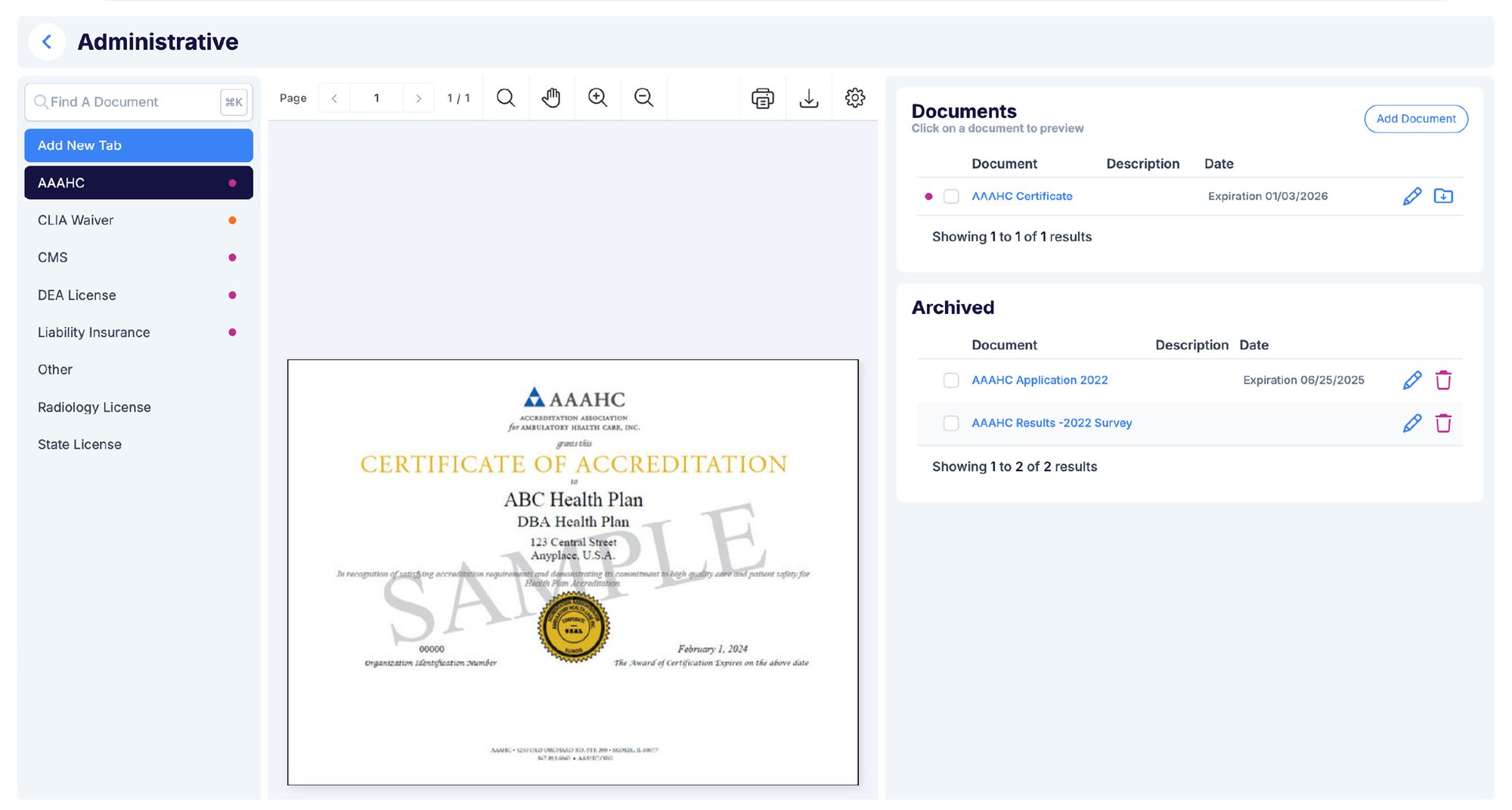Click the Expiration 01/03/2026 date
Screen dimensions: 1512x810
click(x=1268, y=196)
